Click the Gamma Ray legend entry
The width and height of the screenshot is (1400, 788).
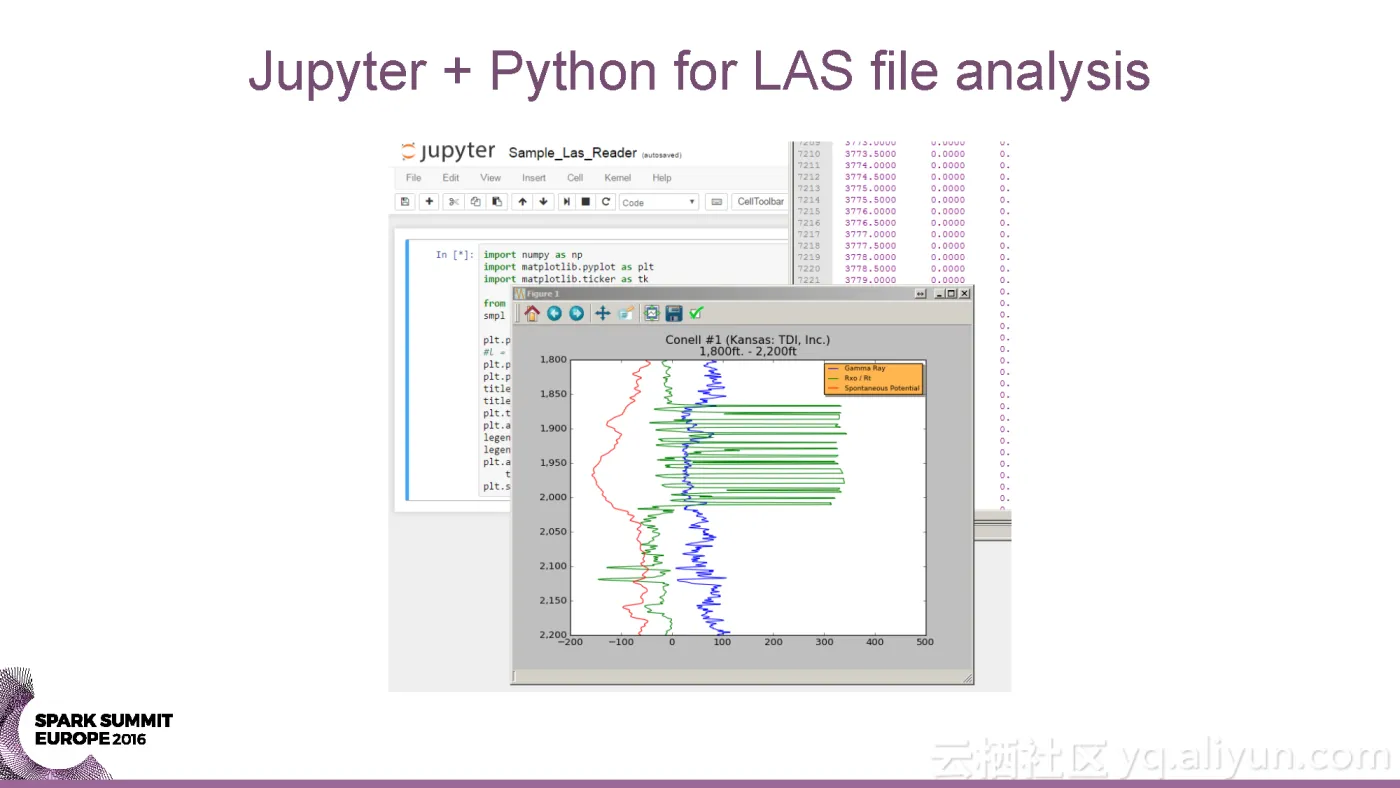(x=865, y=368)
